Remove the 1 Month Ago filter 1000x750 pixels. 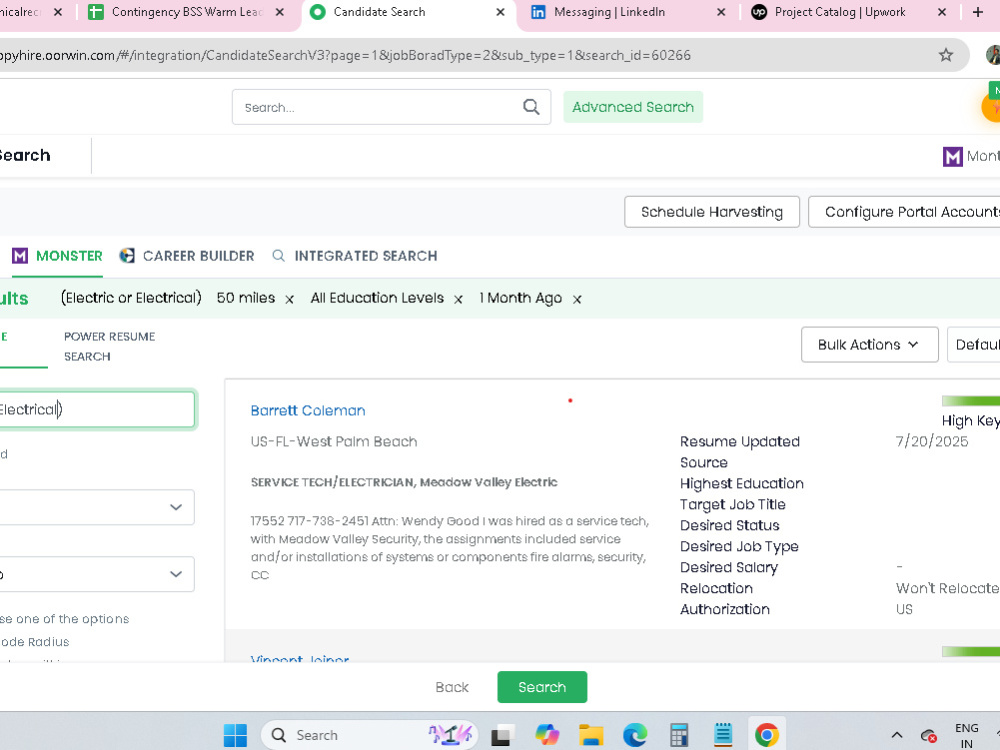(577, 299)
